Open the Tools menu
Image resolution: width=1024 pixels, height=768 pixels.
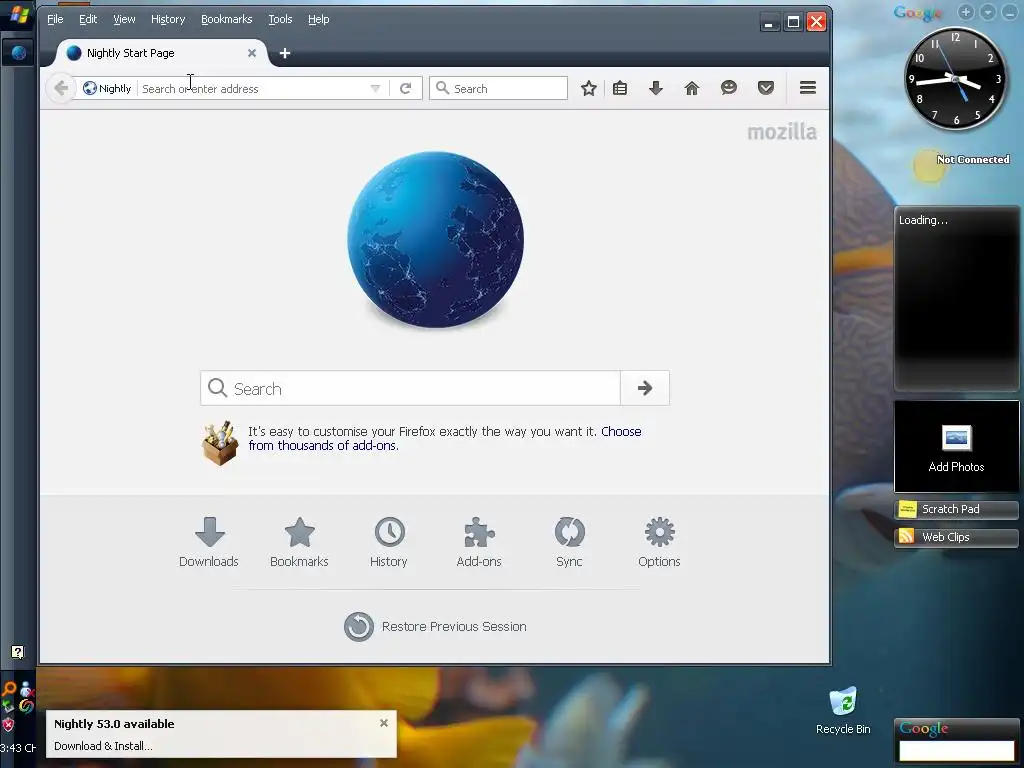pyautogui.click(x=280, y=20)
